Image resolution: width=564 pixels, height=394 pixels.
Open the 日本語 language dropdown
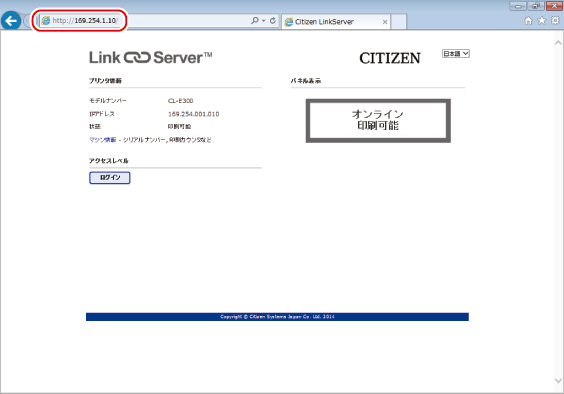click(456, 54)
